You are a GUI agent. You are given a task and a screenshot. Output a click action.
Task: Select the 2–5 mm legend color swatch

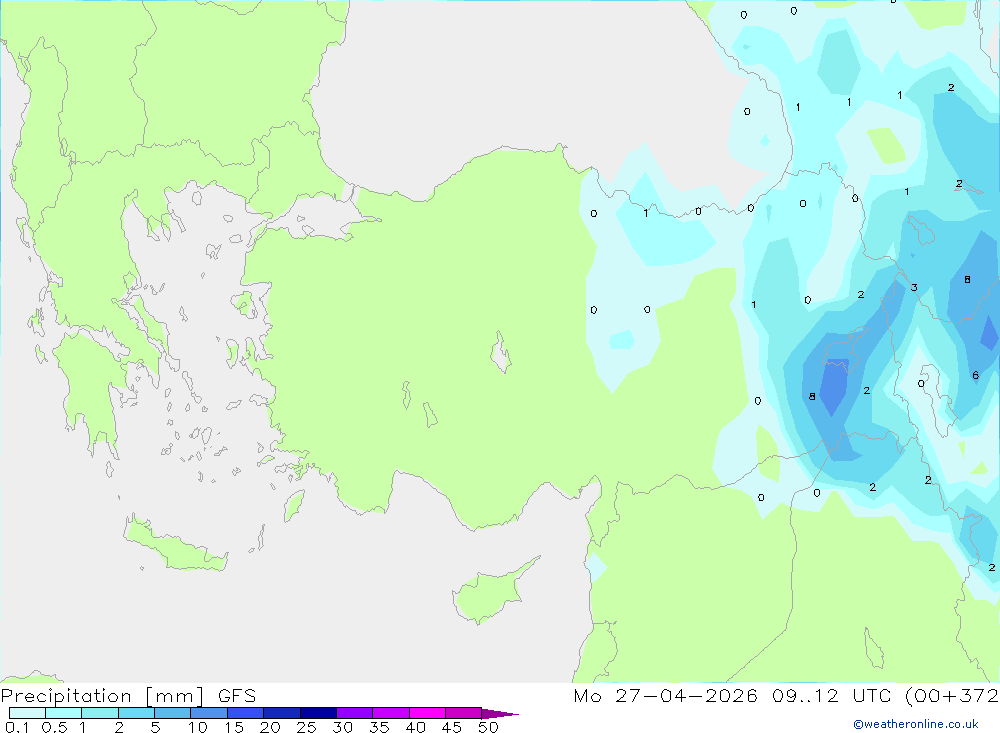(136, 713)
